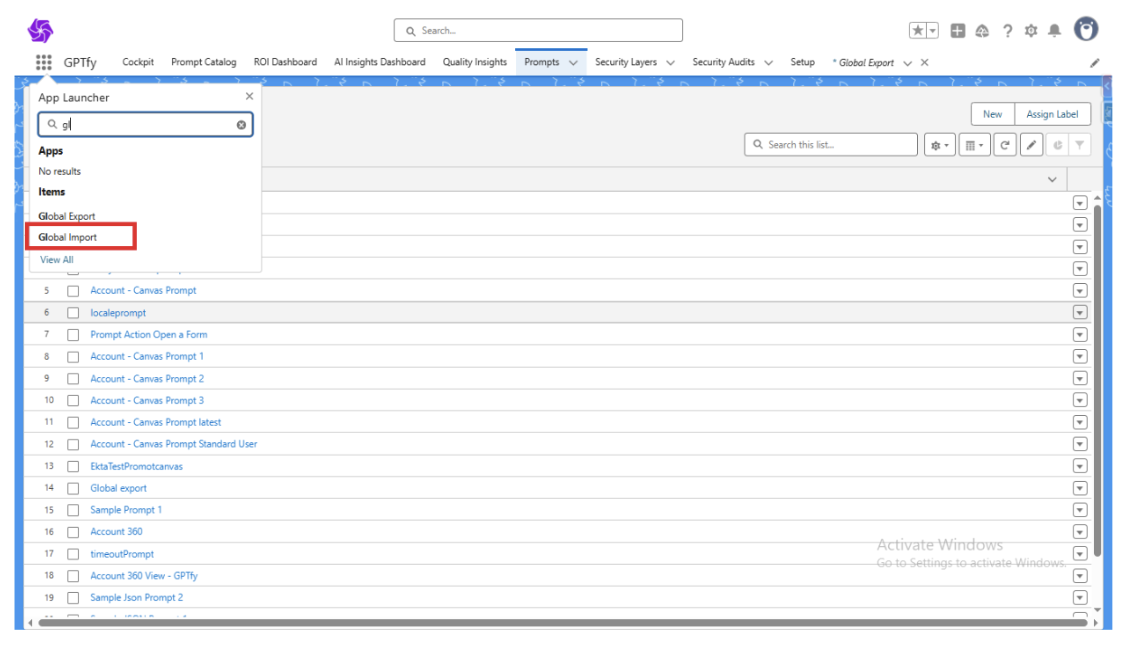Click the New button

tap(992, 114)
